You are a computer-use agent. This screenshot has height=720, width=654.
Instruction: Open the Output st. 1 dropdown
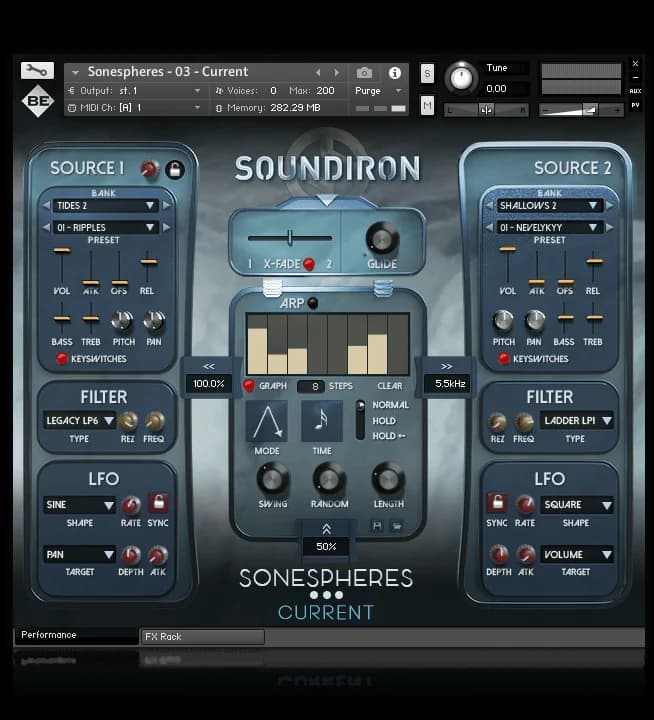136,91
